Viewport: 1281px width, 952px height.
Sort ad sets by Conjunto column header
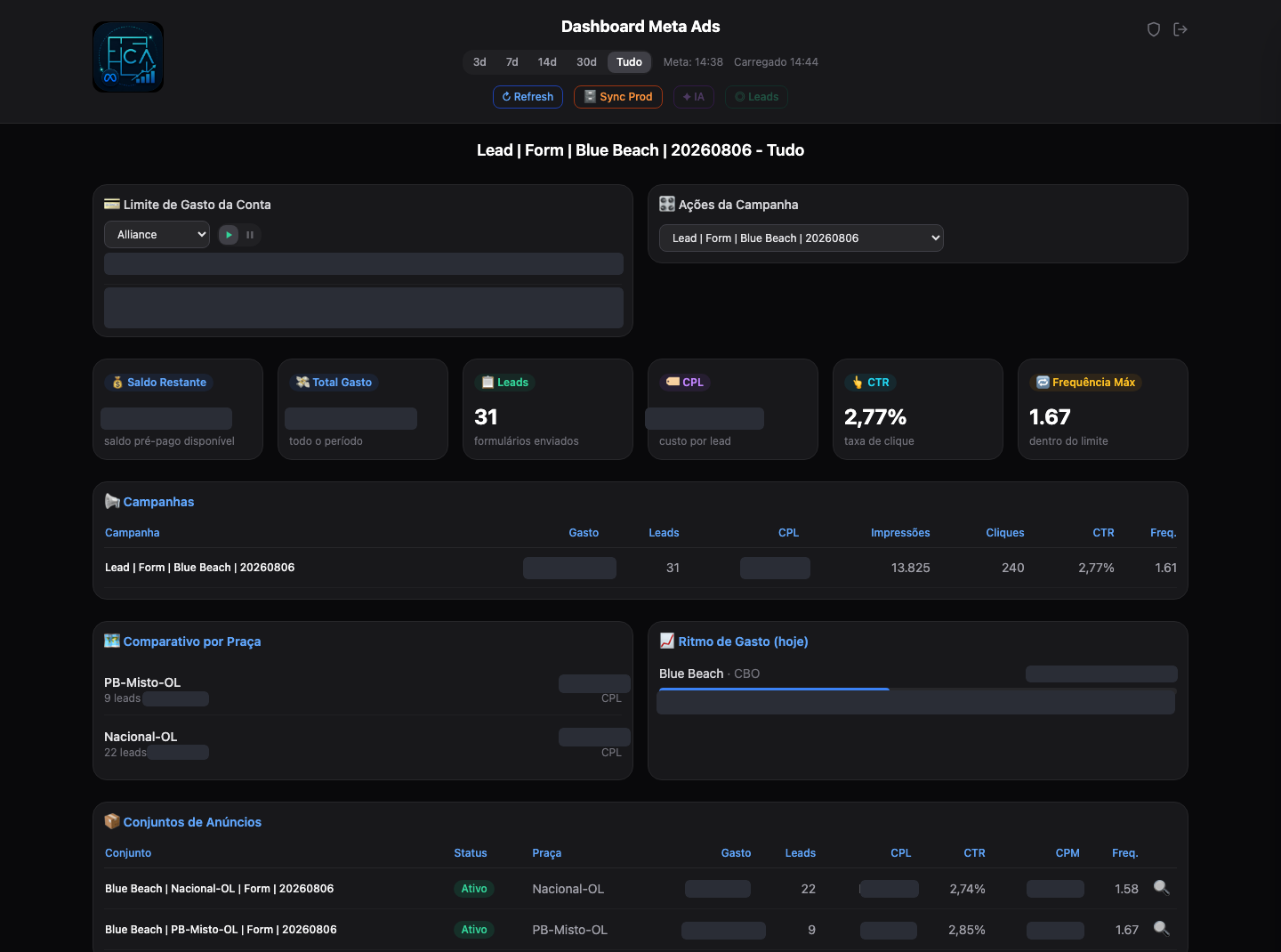(x=128, y=853)
